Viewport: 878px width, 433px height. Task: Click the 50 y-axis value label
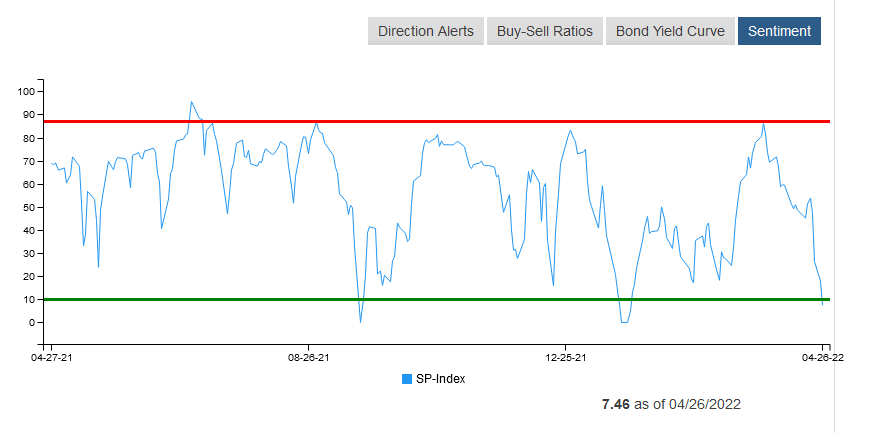30,207
